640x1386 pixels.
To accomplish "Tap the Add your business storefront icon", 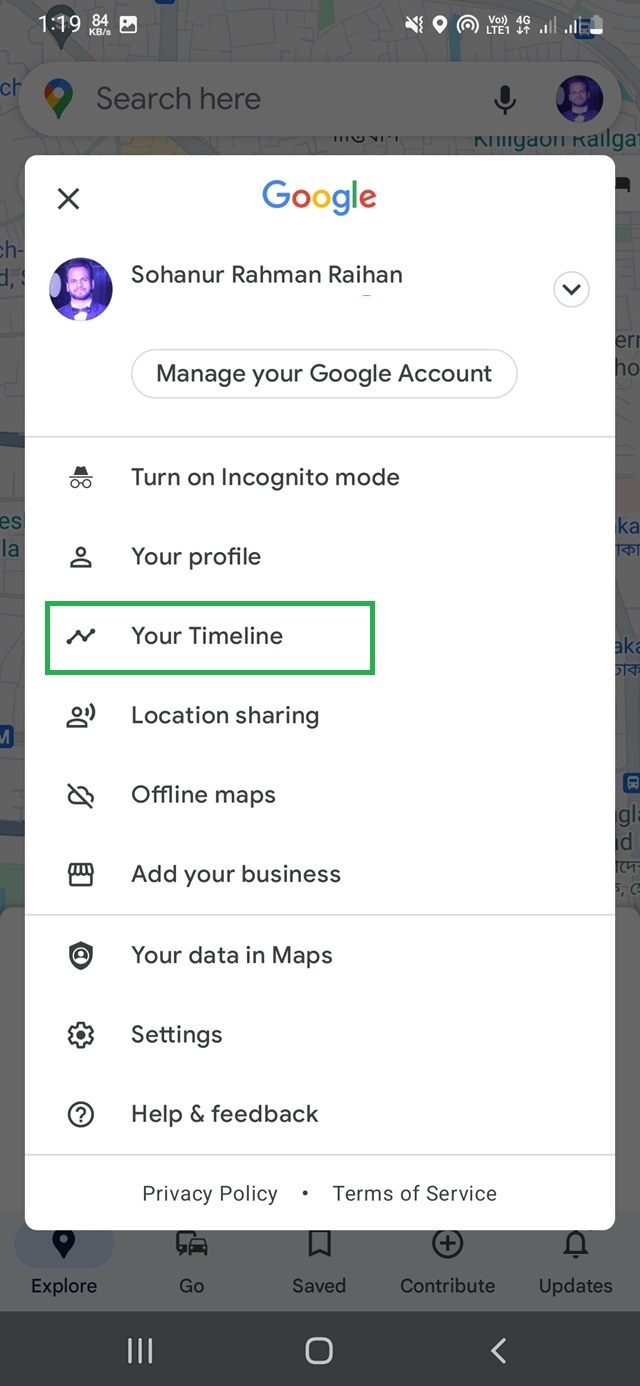I will [x=80, y=875].
